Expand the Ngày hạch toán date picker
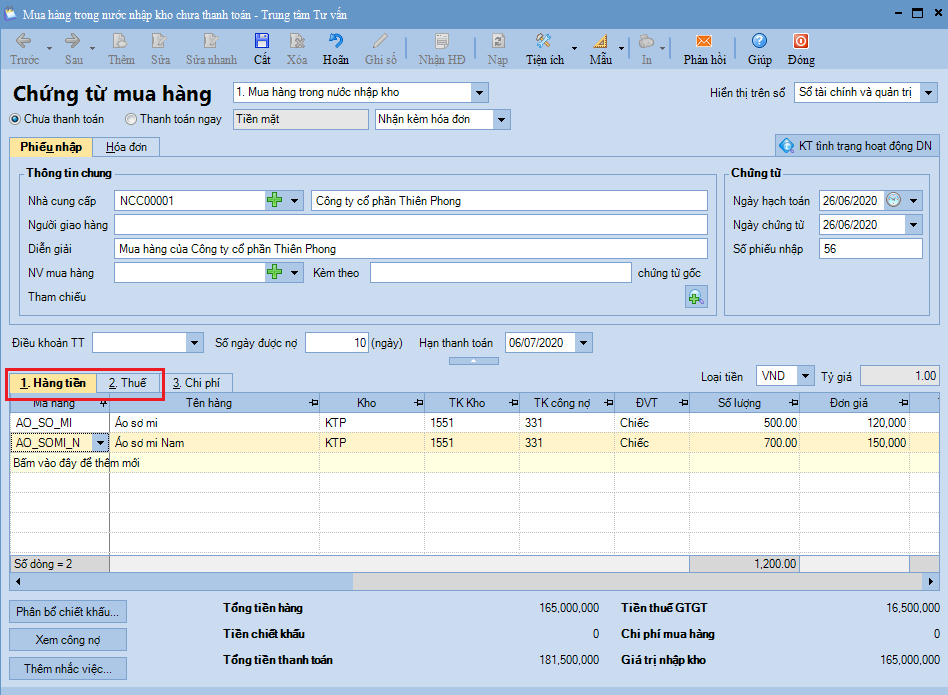 click(914, 200)
